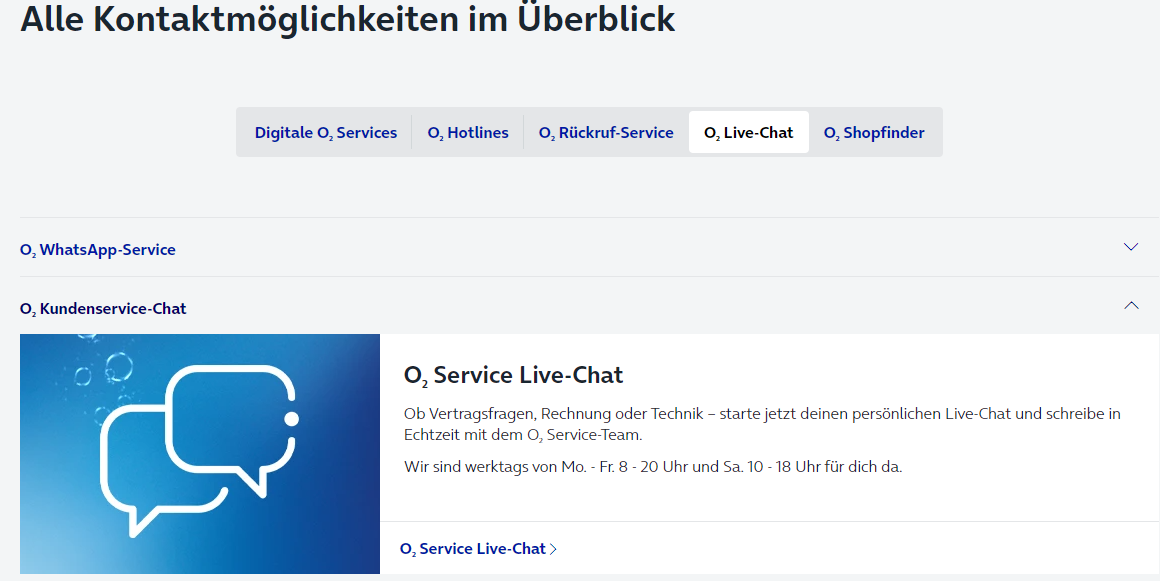Click the O2 WhatsApp-Service heading
This screenshot has height=581, width=1160.
(x=98, y=250)
